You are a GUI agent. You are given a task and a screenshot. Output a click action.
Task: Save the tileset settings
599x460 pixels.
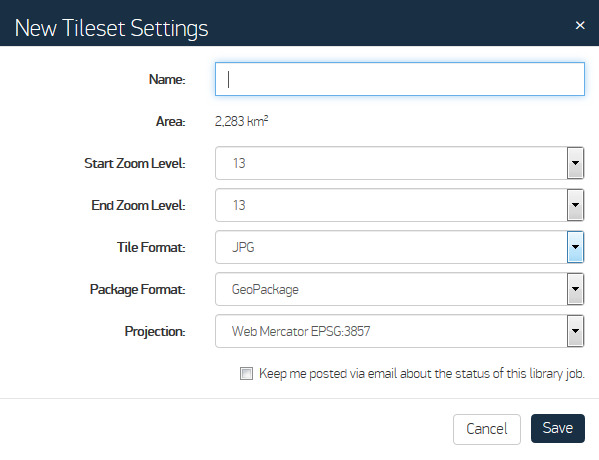coord(558,428)
